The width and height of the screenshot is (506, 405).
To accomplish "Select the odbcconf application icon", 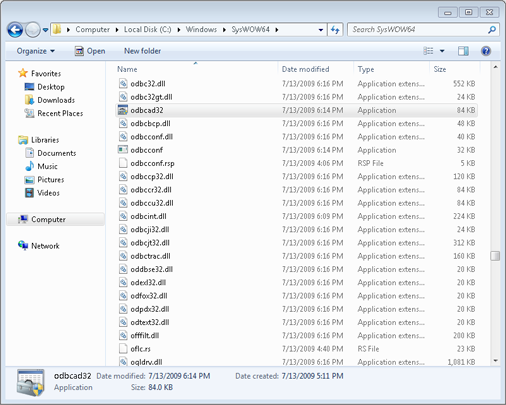I will 123,150.
